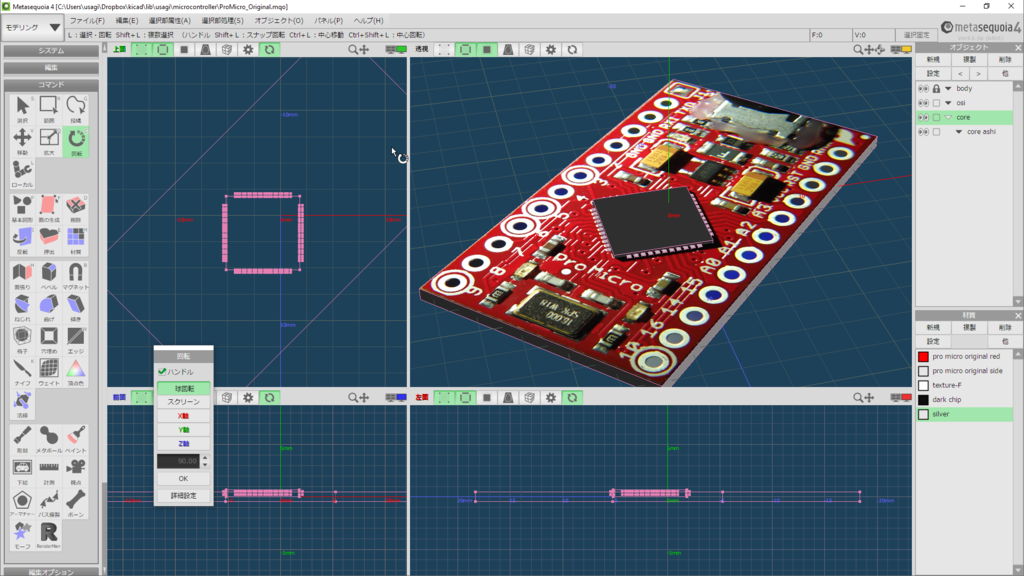Viewport: 1024px width, 576px height.
Task: Click the swatch of texture-F material
Action: point(923,385)
